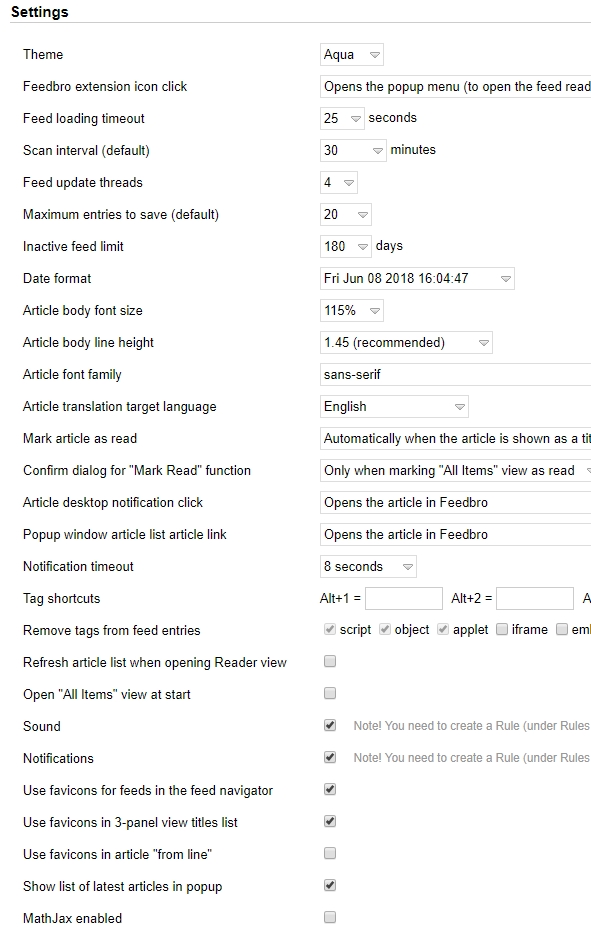This screenshot has height=934, width=591.
Task: Enable the MathJax enabled checkbox
Action: coord(330,918)
